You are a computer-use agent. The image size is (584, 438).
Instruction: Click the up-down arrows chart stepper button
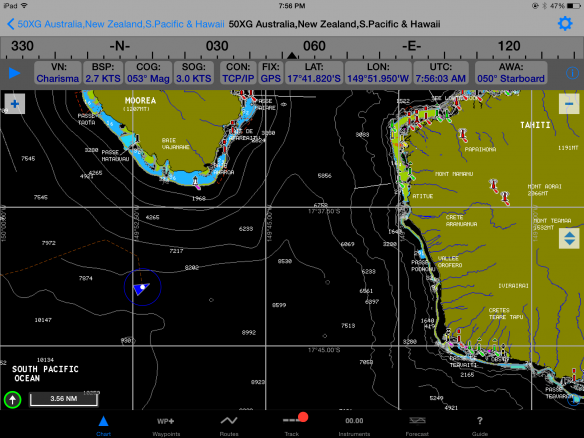click(x=569, y=238)
